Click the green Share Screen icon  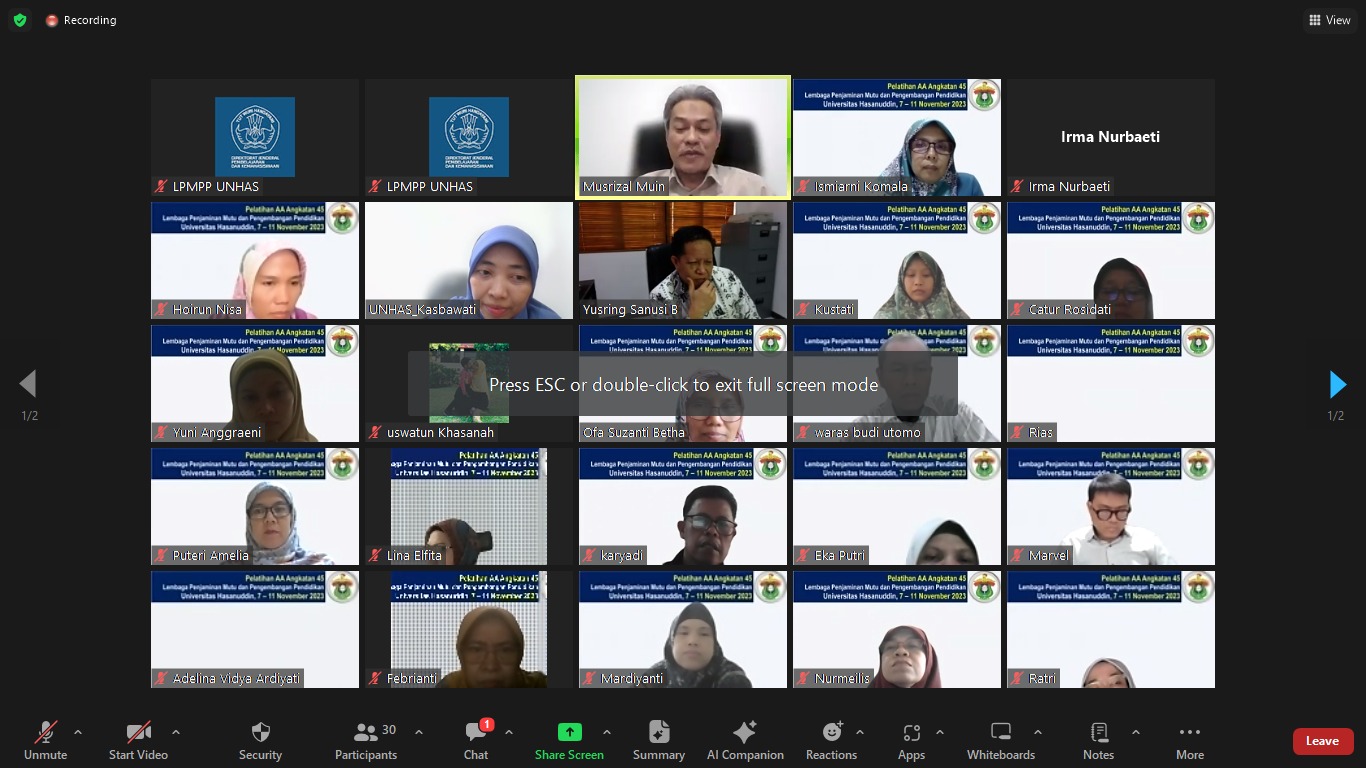pyautogui.click(x=569, y=733)
